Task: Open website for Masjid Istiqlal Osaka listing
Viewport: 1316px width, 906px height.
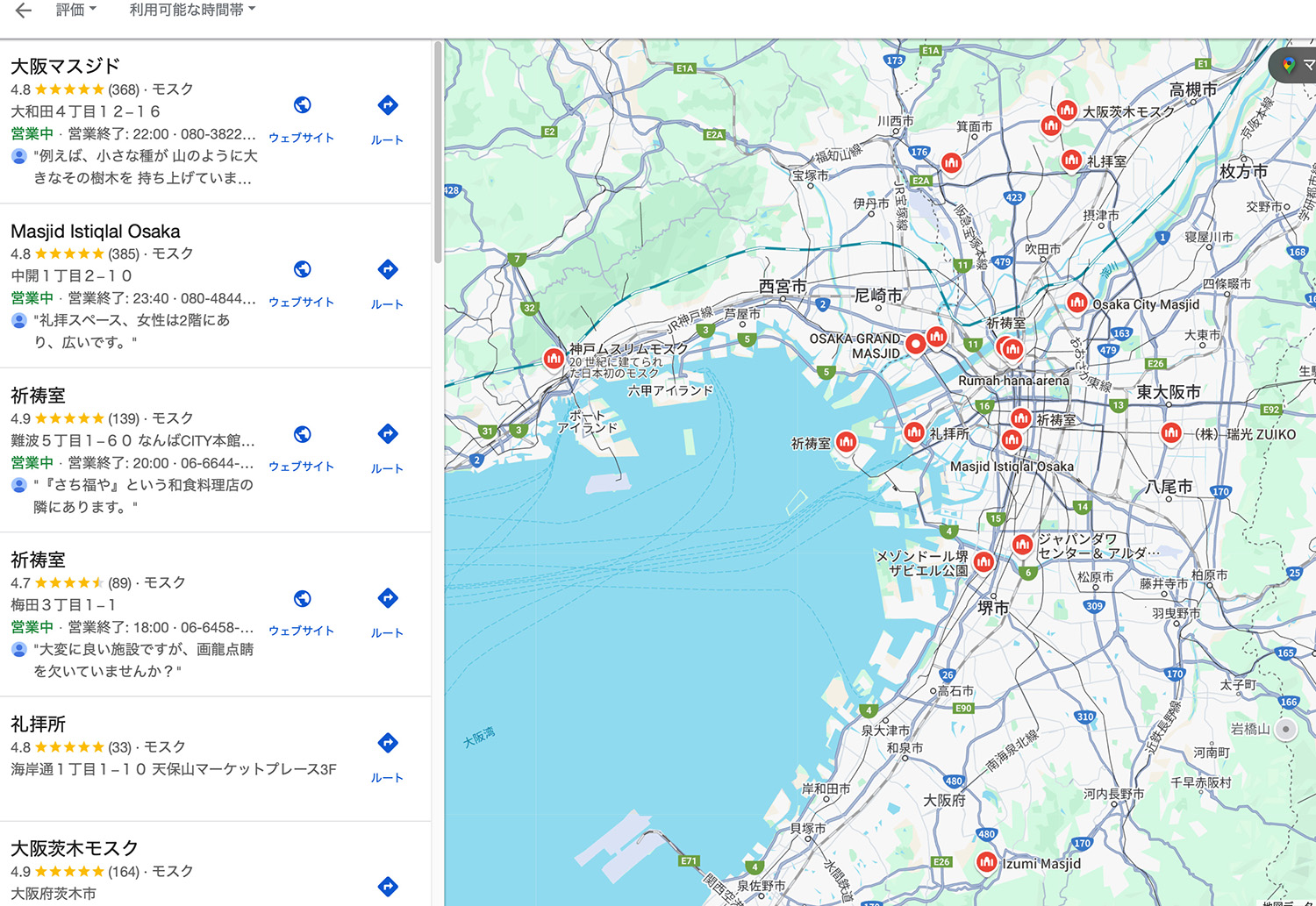Action: click(302, 282)
